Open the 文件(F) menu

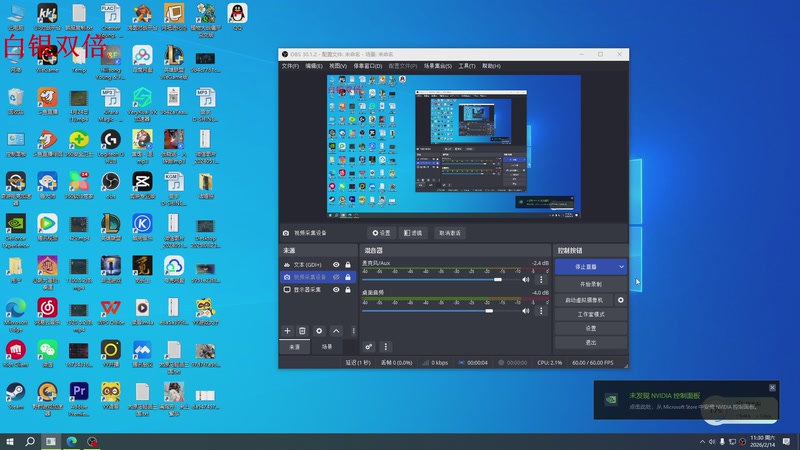point(290,66)
